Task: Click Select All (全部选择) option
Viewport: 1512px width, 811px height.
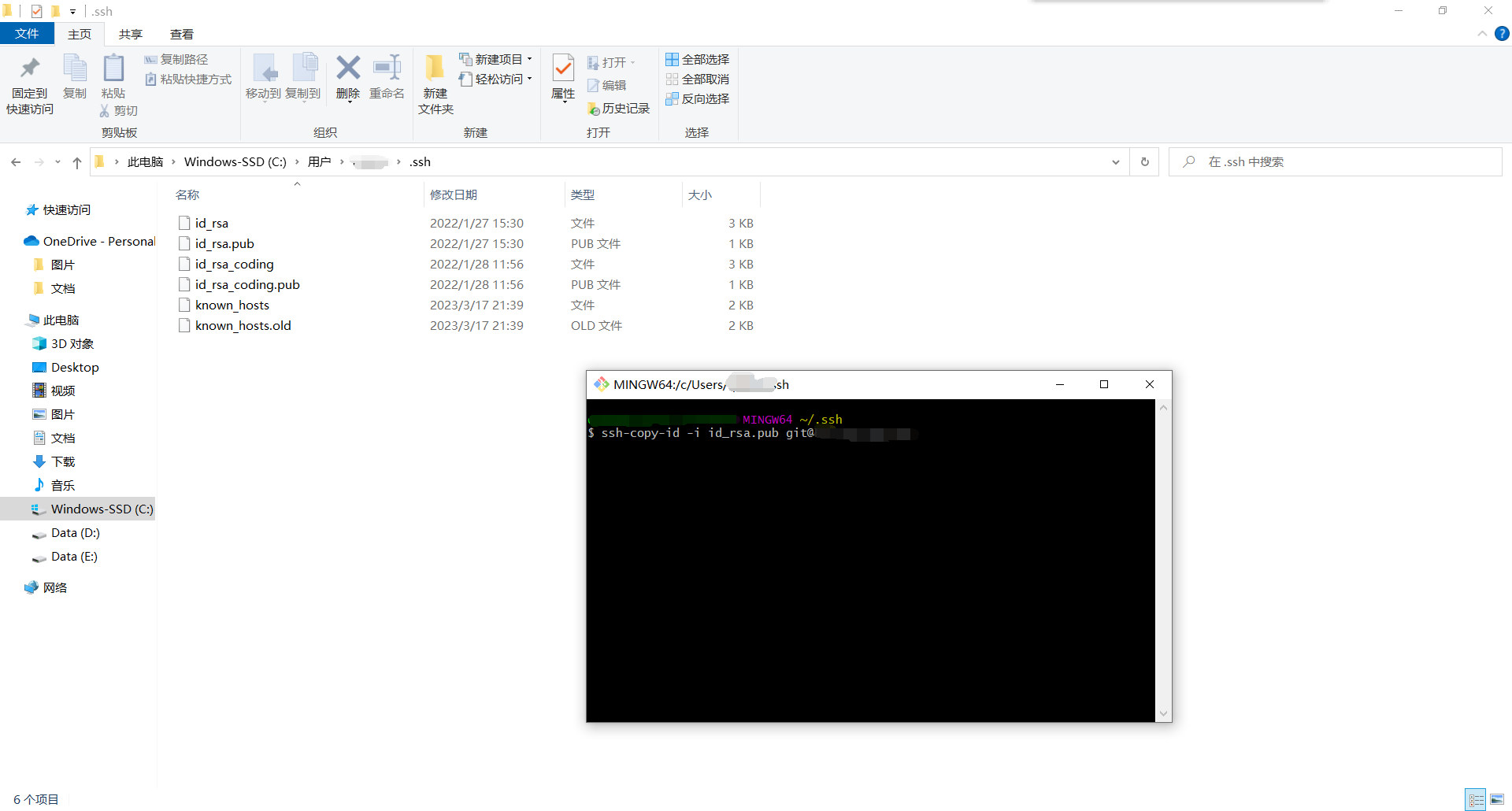Action: click(x=698, y=60)
